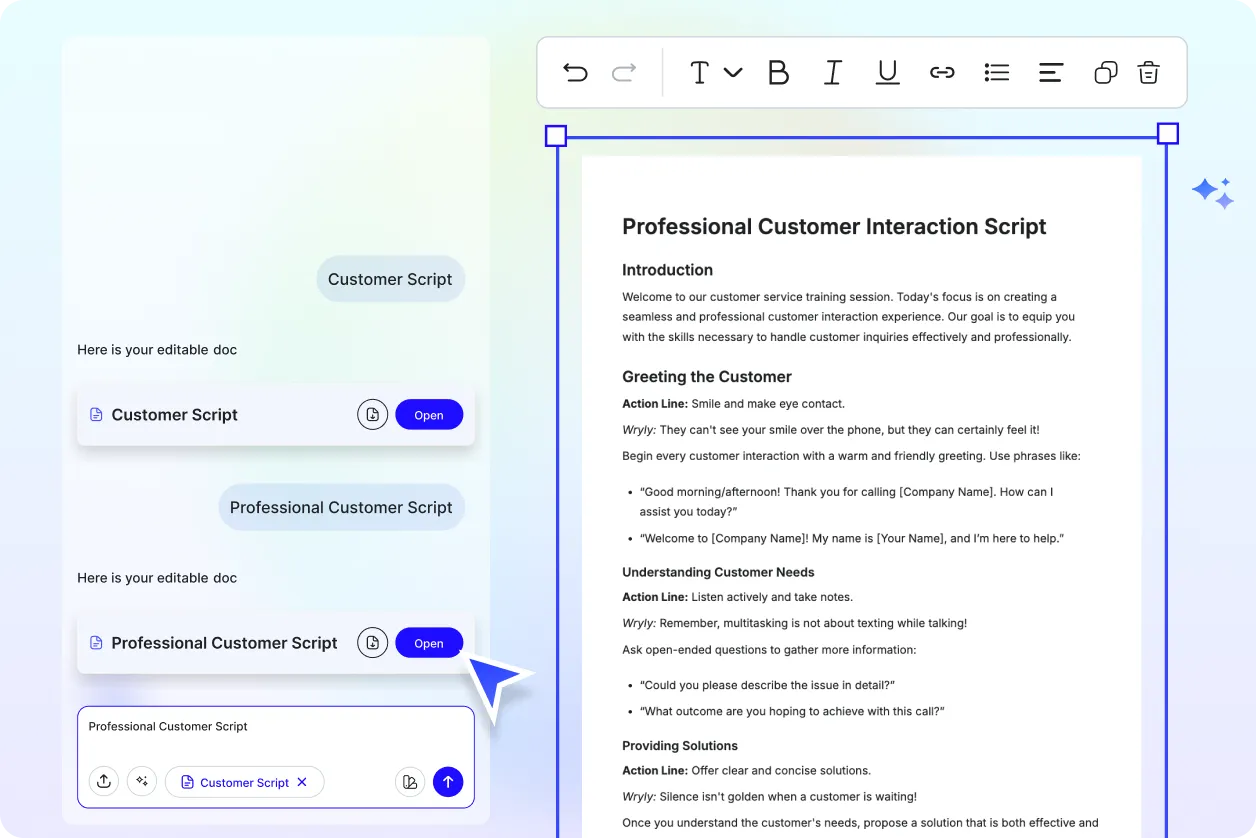
Task: Toggle bold formatting in the toolbar
Action: [x=779, y=72]
